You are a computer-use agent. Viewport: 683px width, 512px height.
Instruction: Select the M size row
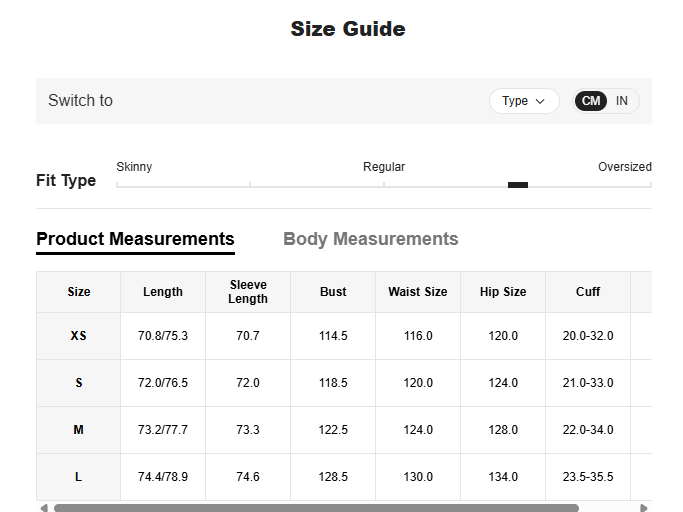(x=78, y=430)
